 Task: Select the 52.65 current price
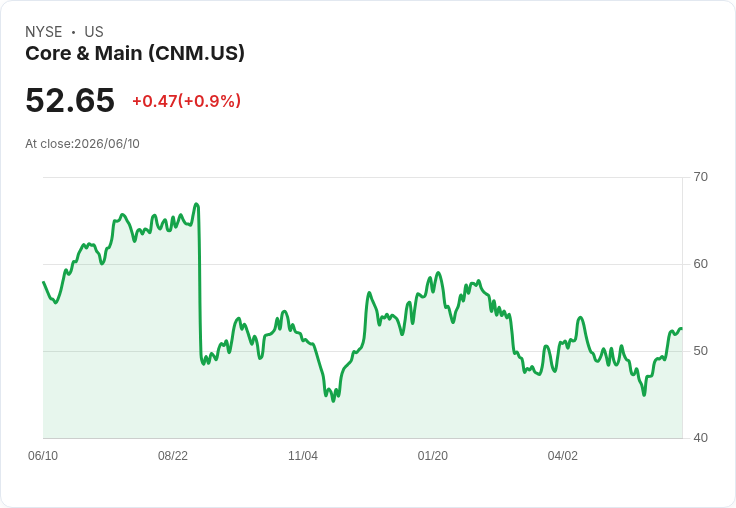point(70,100)
